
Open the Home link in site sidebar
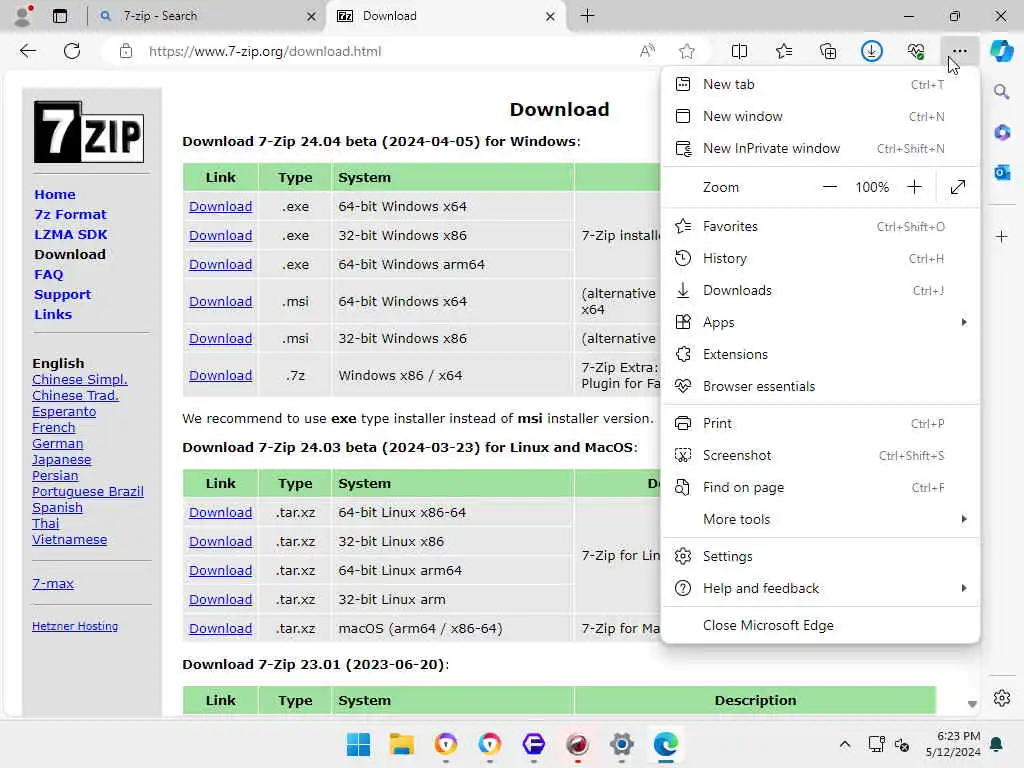55,195
